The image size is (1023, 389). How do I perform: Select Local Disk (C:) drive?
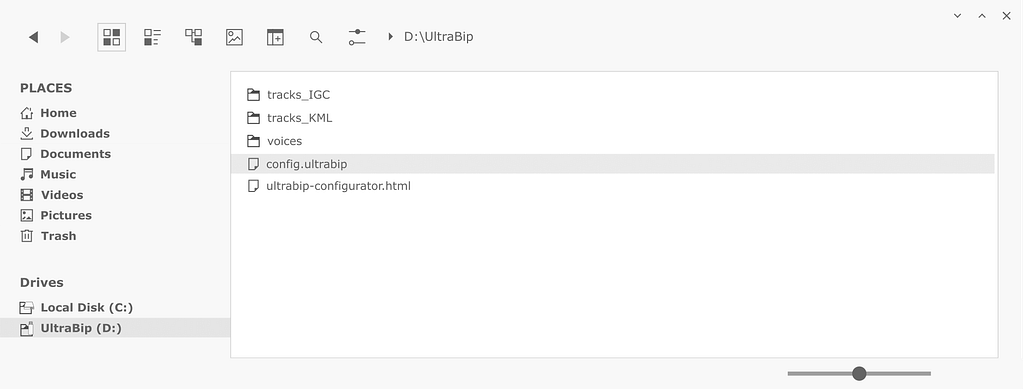76,307
